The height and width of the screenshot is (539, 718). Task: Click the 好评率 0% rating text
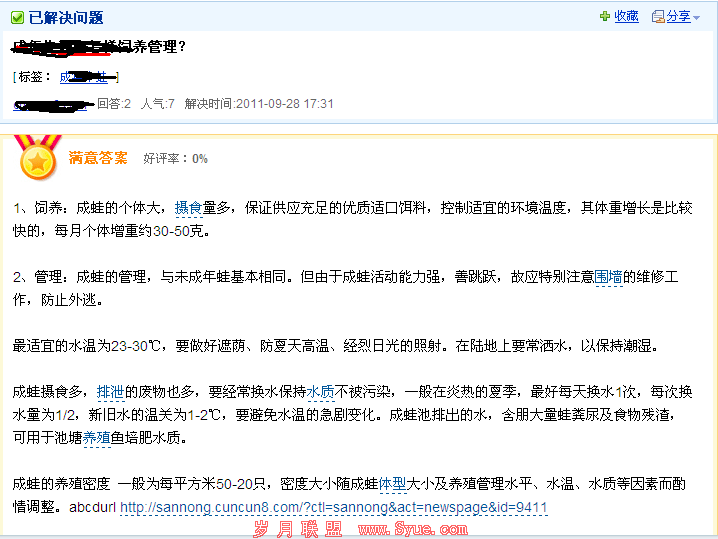click(x=176, y=158)
